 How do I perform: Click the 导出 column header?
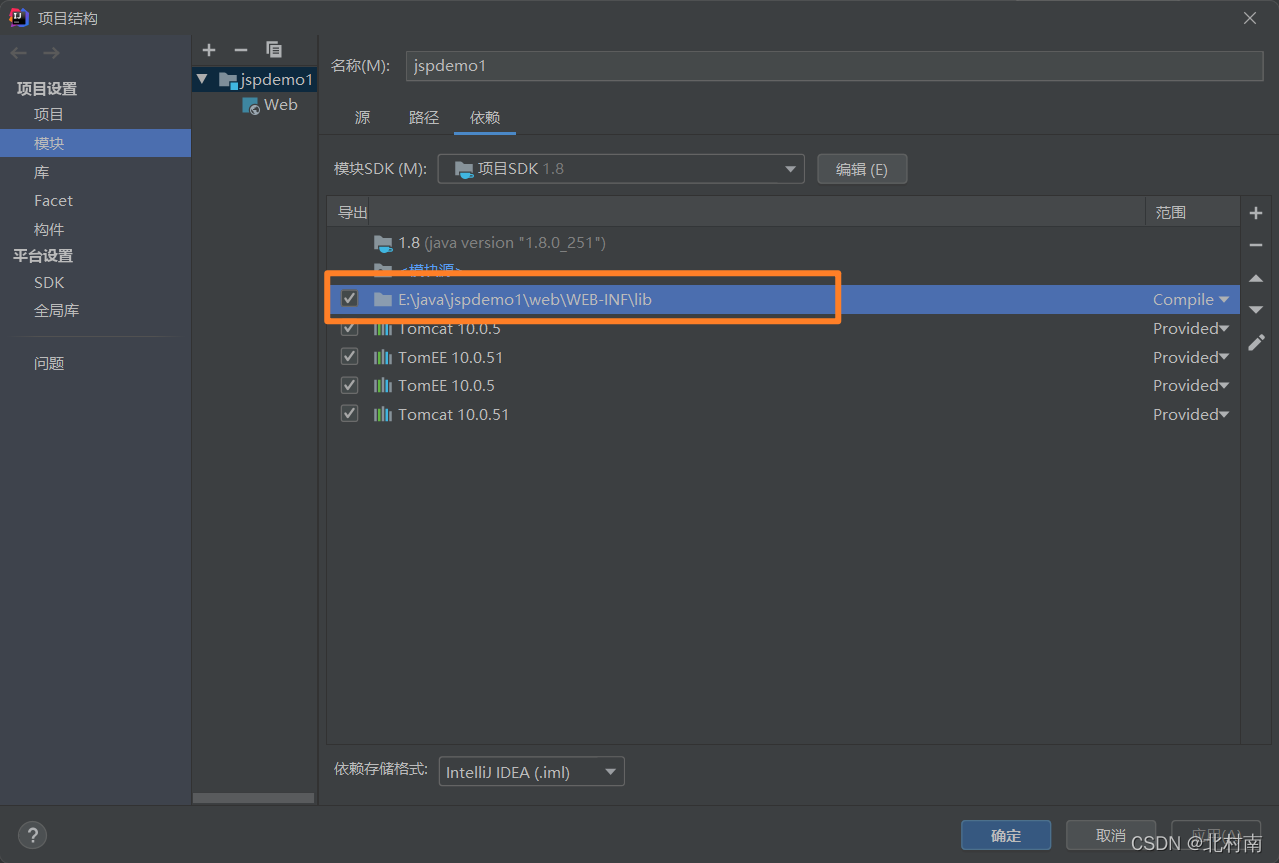[x=352, y=212]
